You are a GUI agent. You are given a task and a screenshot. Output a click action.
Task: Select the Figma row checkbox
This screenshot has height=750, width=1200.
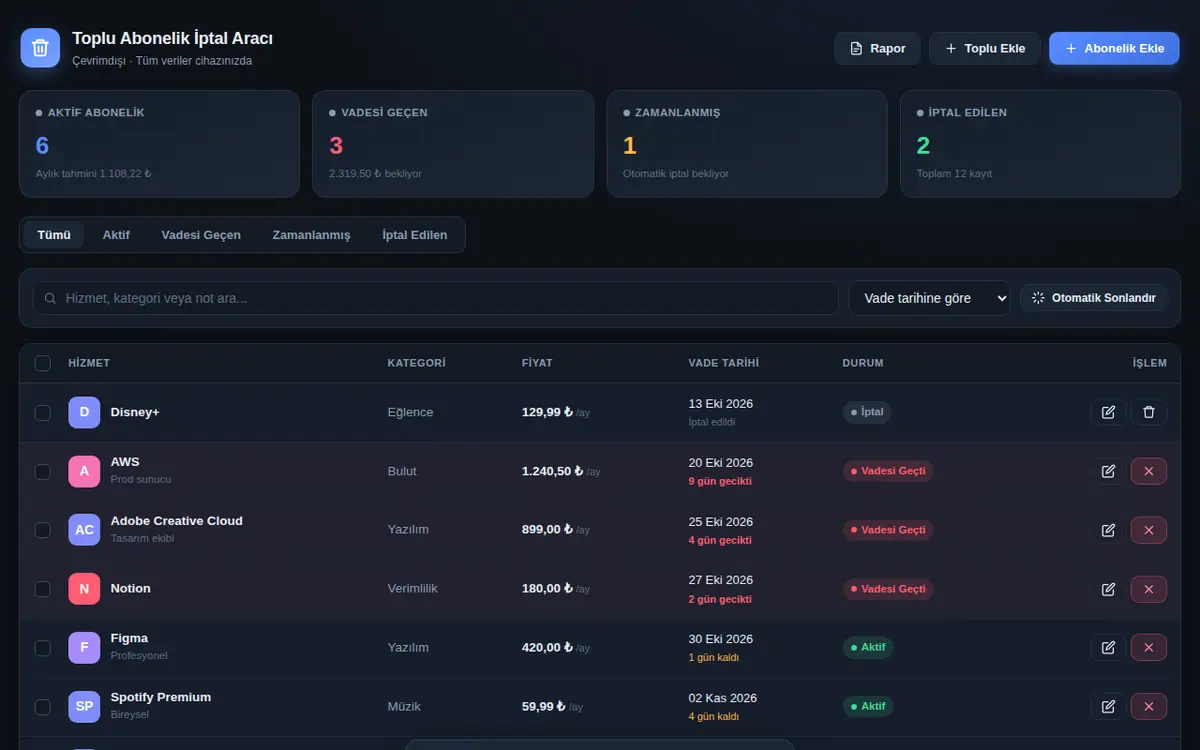point(43,648)
